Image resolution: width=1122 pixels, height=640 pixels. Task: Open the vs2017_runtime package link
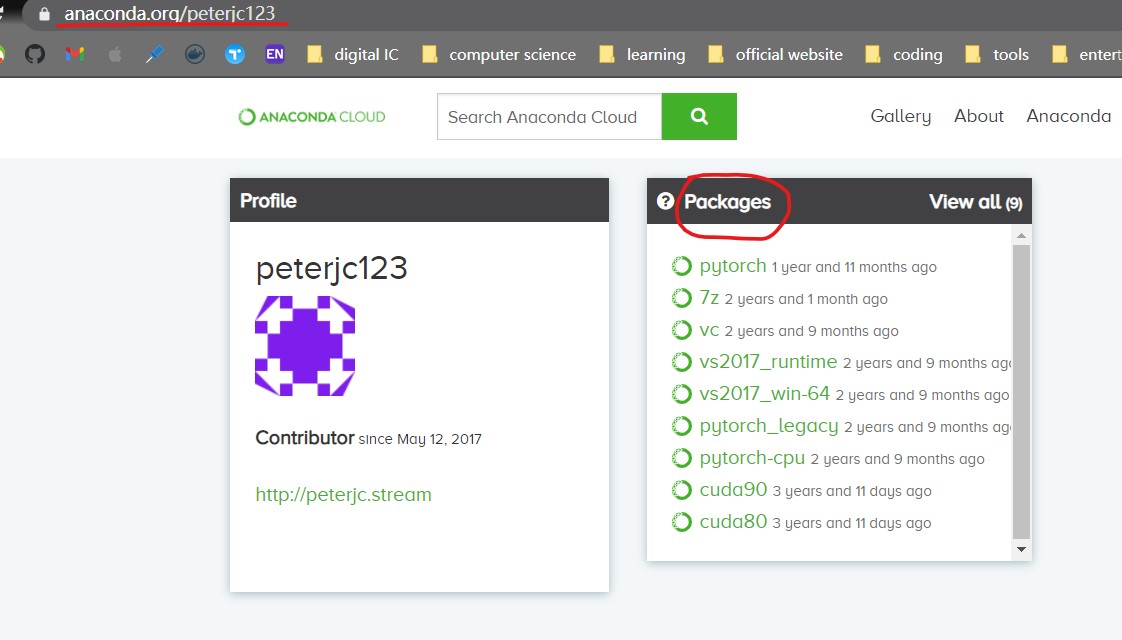(x=768, y=362)
